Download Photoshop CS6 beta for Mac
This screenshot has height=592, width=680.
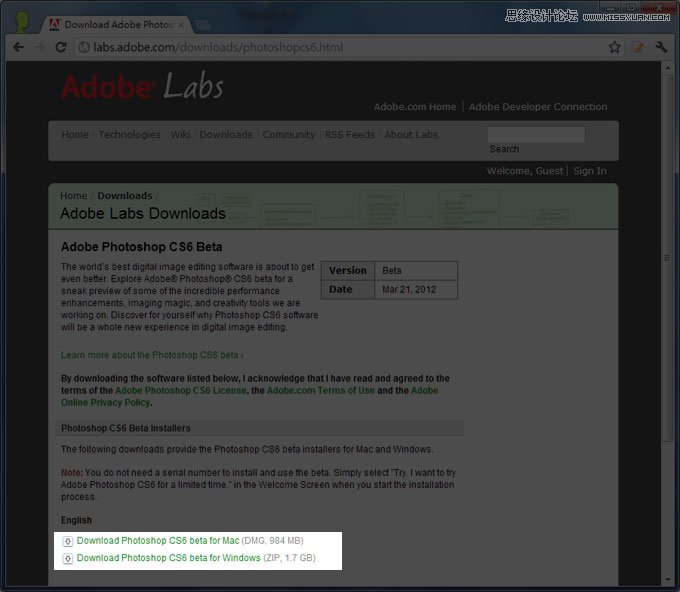[157, 541]
